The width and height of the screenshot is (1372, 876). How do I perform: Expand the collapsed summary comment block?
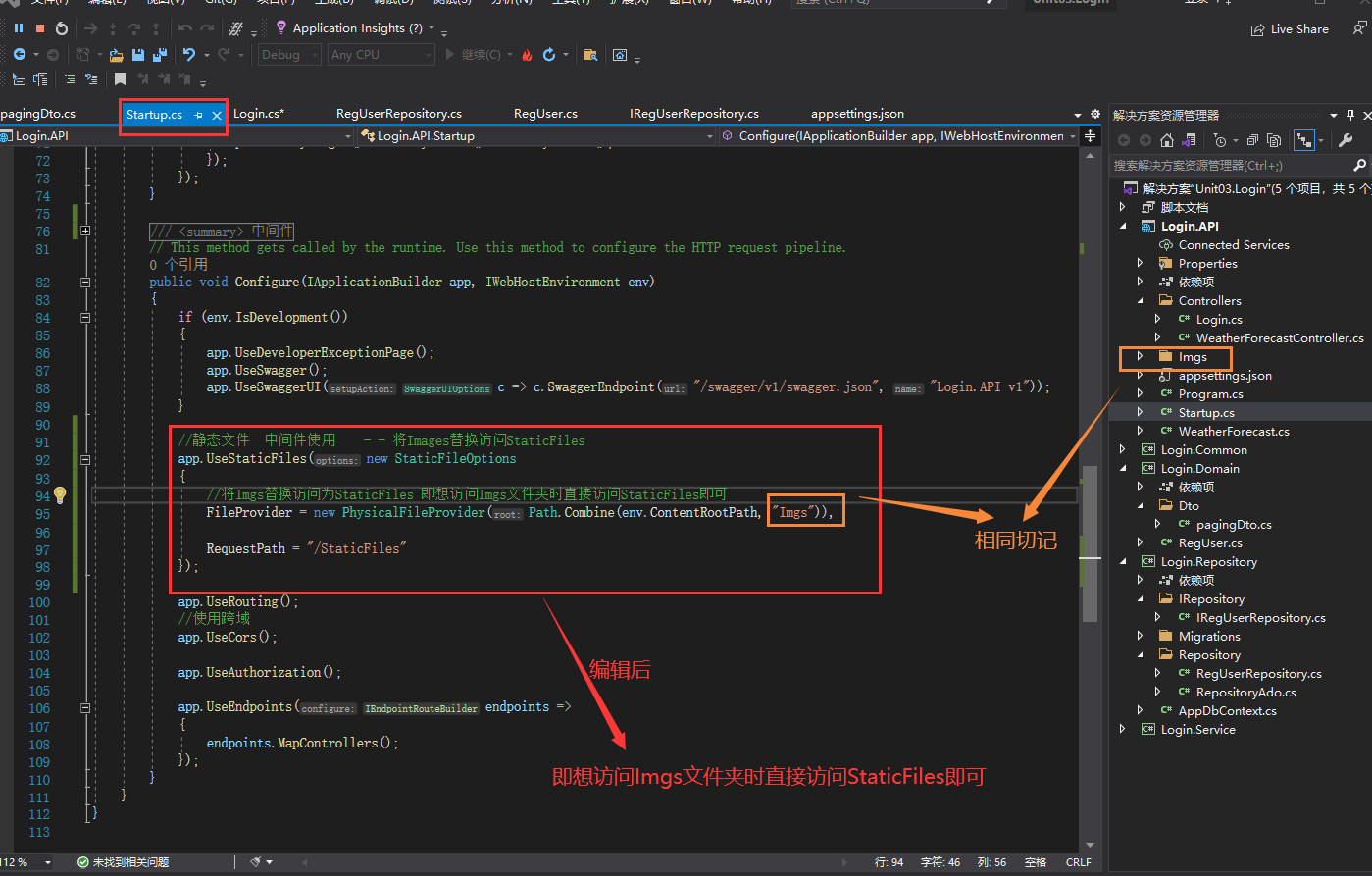[85, 232]
